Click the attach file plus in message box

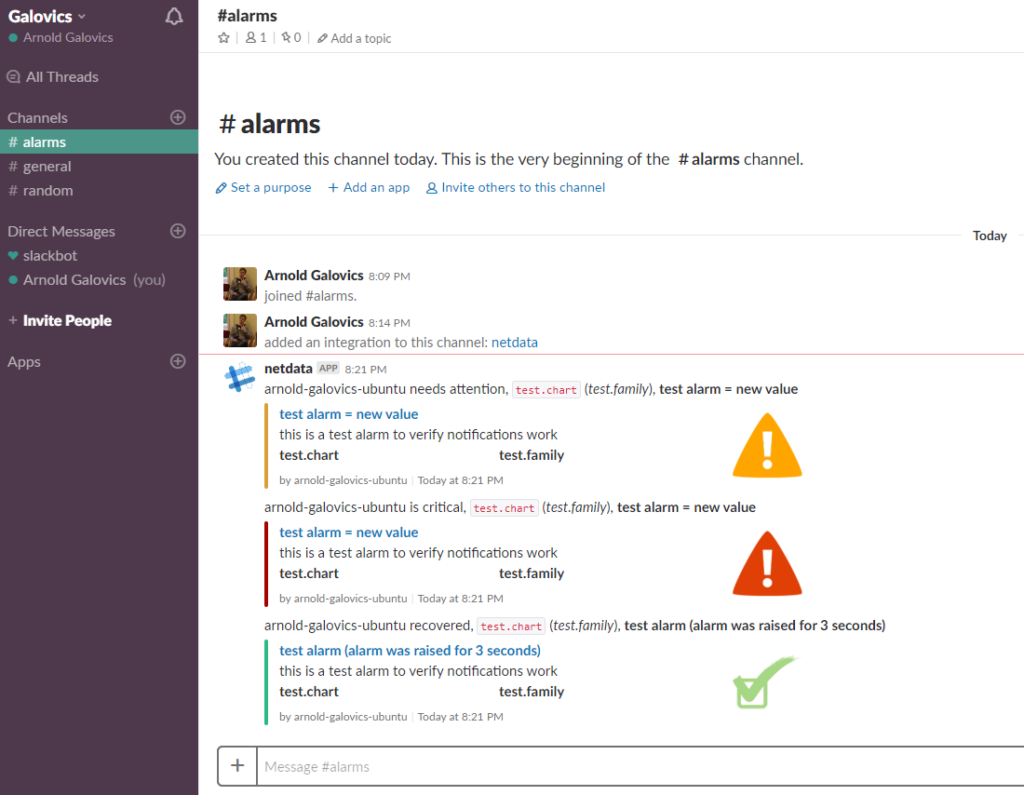237,765
